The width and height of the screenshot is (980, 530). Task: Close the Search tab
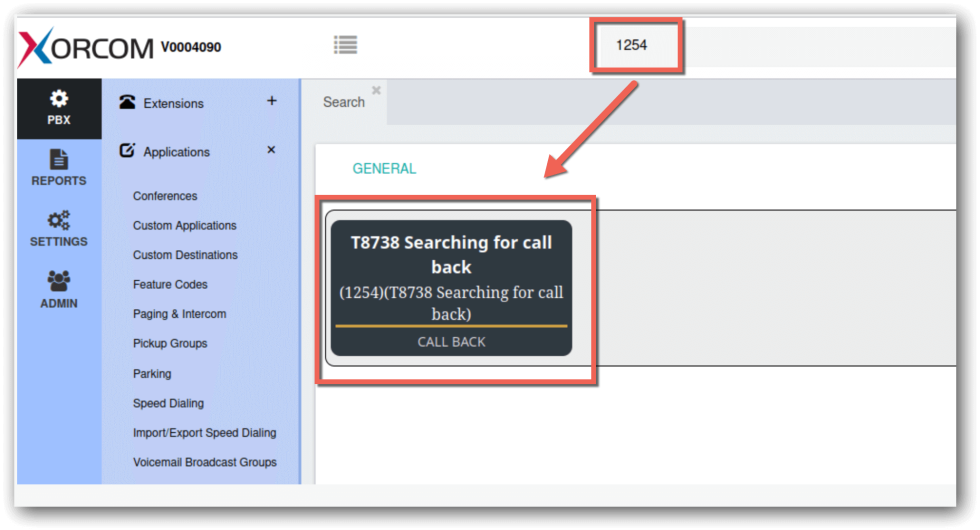(377, 90)
